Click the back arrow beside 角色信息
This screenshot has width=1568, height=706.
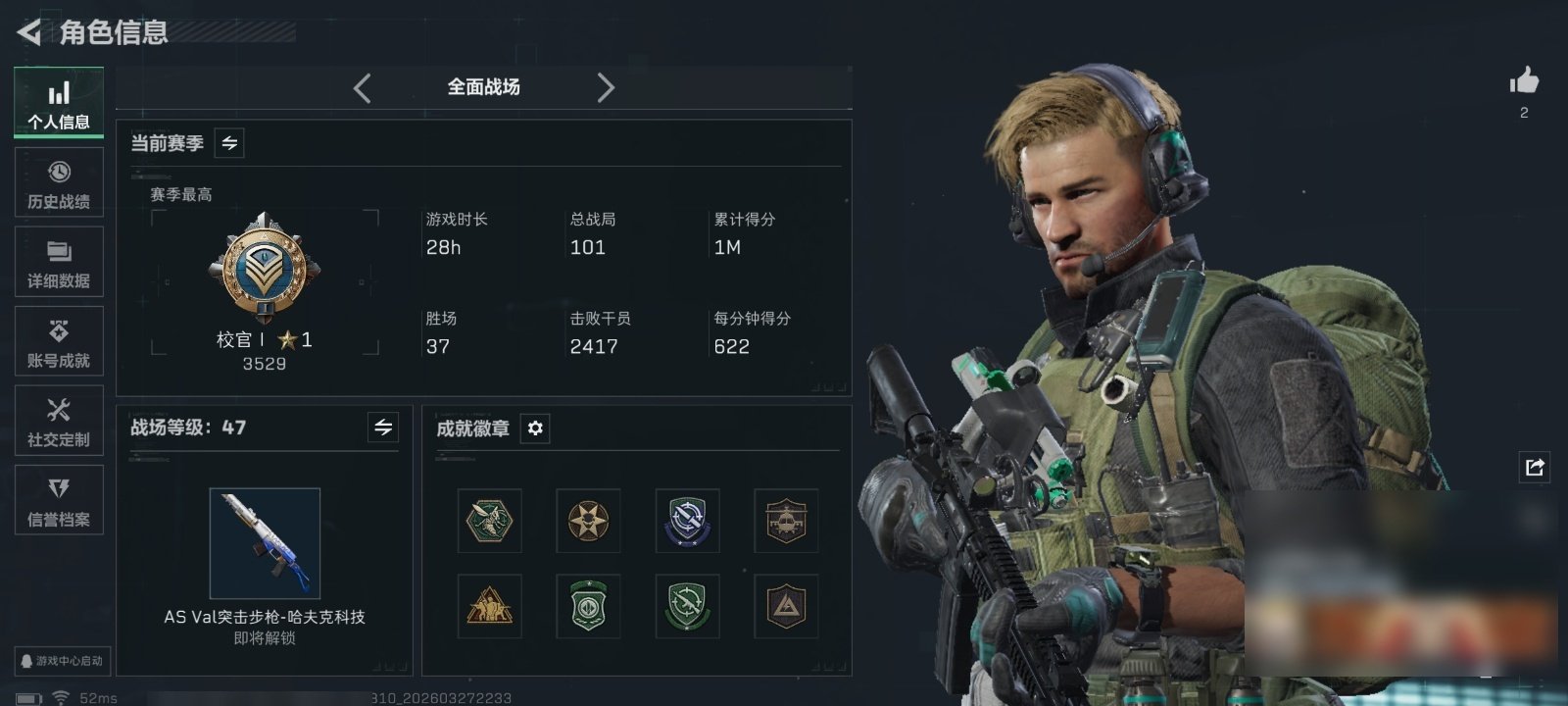(x=29, y=32)
